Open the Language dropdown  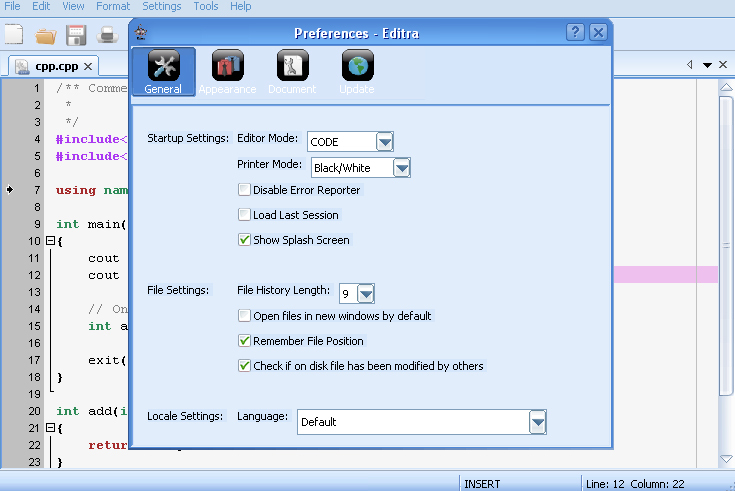pos(538,422)
